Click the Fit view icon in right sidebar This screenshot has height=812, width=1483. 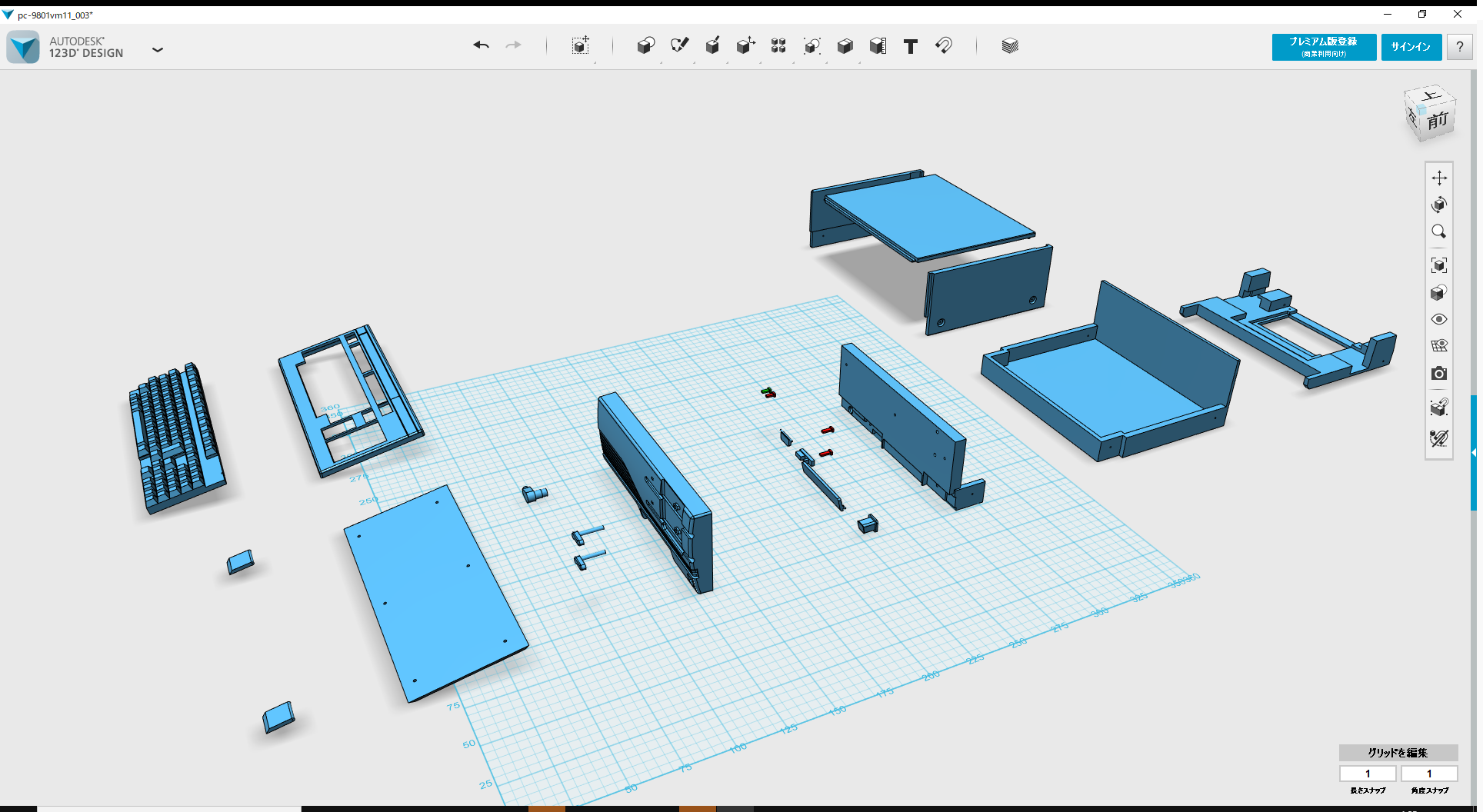pyautogui.click(x=1440, y=265)
